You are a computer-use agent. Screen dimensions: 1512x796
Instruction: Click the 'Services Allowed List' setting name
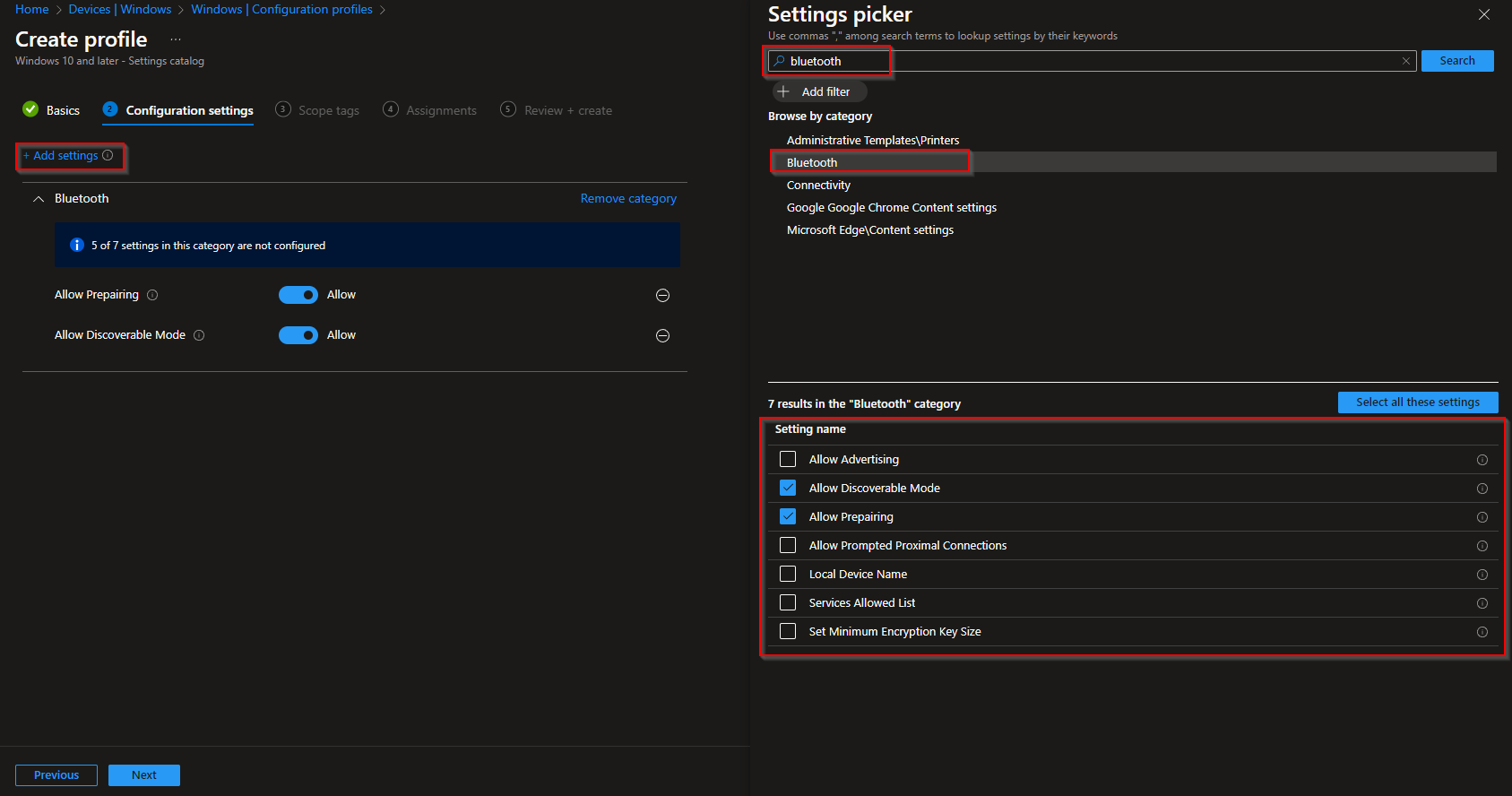(x=862, y=602)
